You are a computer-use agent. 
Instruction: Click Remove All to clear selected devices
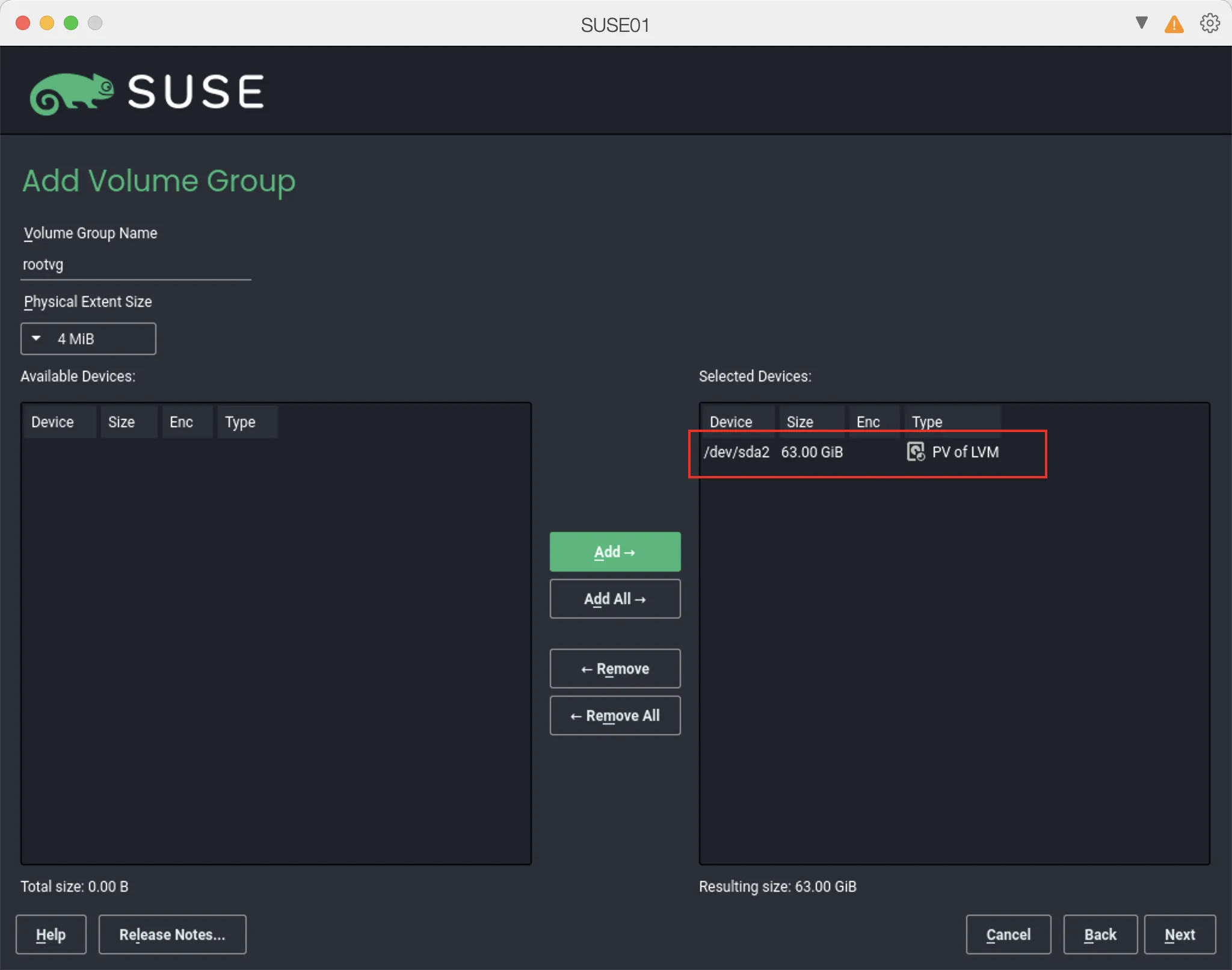(614, 715)
